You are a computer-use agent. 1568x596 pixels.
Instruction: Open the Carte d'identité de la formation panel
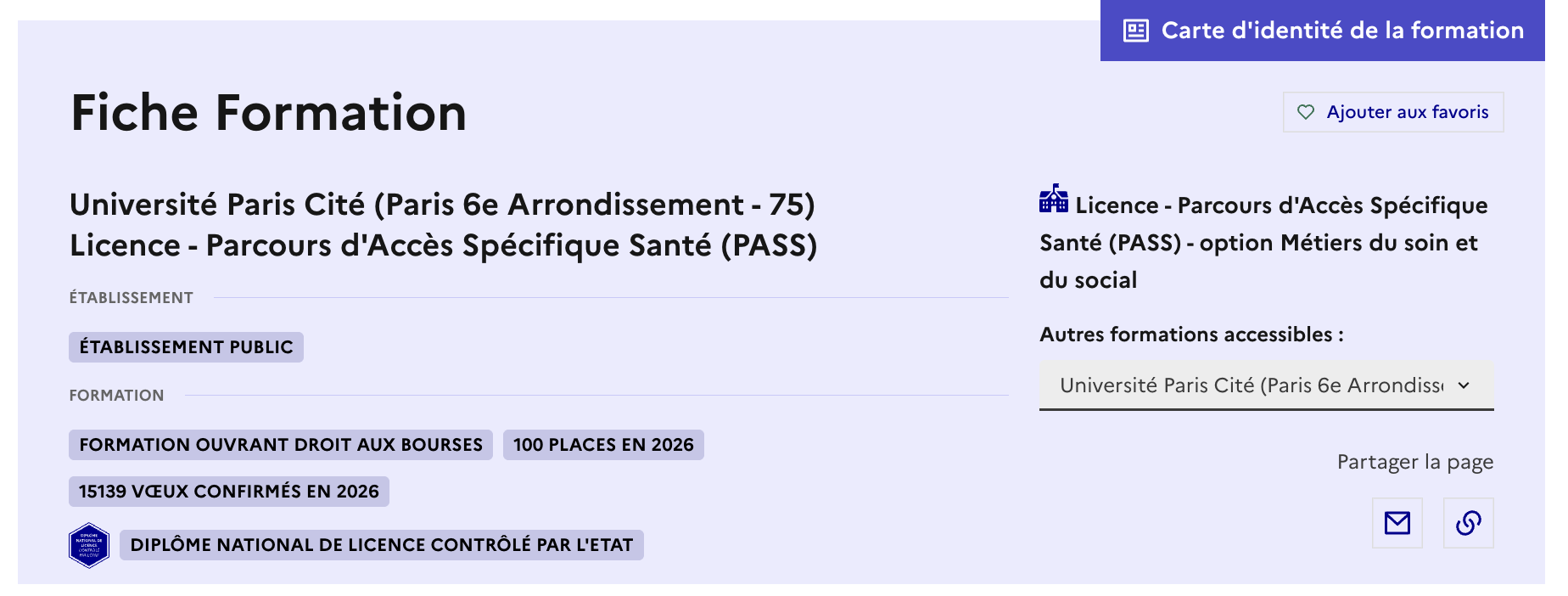[1321, 30]
